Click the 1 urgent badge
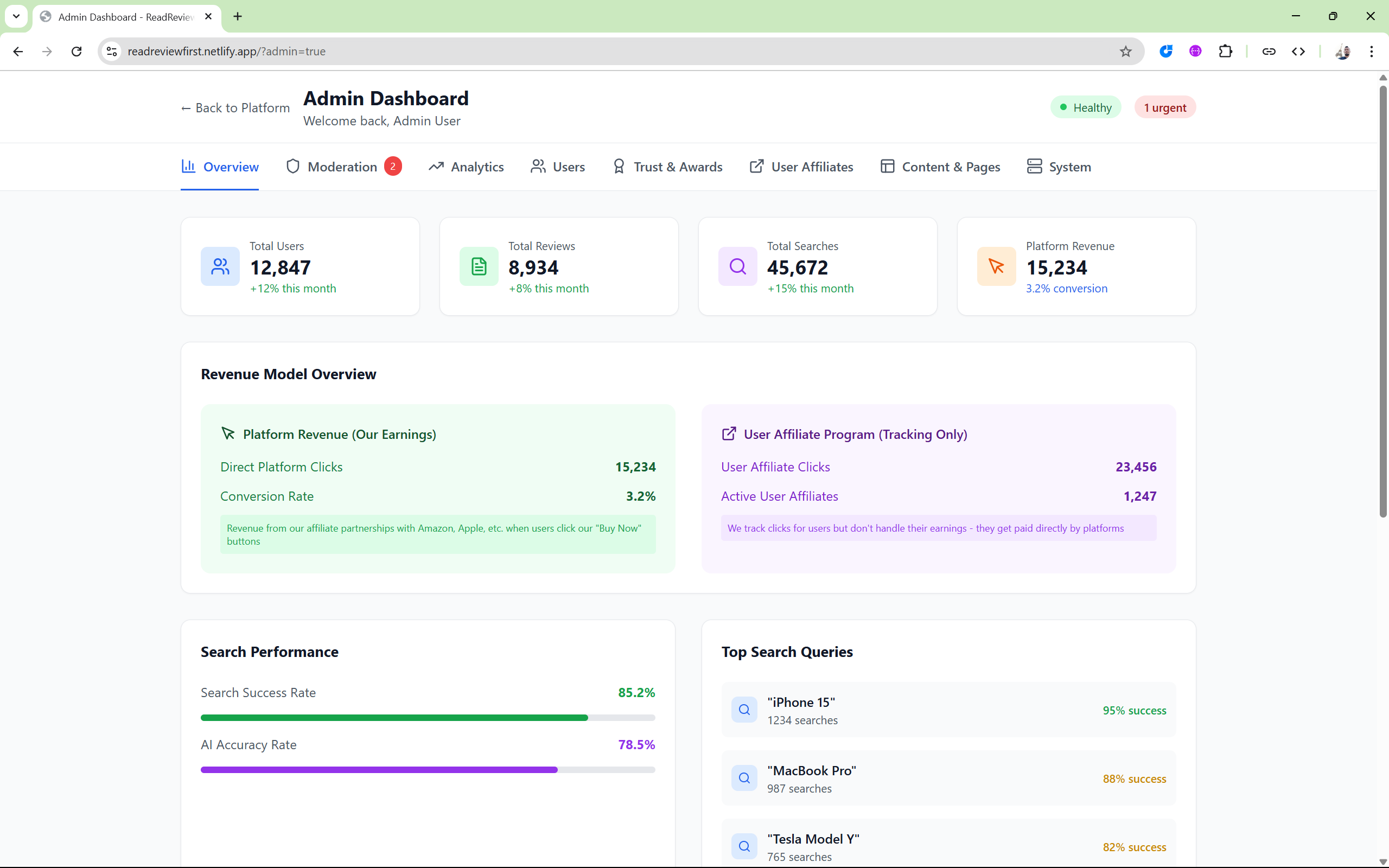This screenshot has height=868, width=1389. click(1164, 108)
